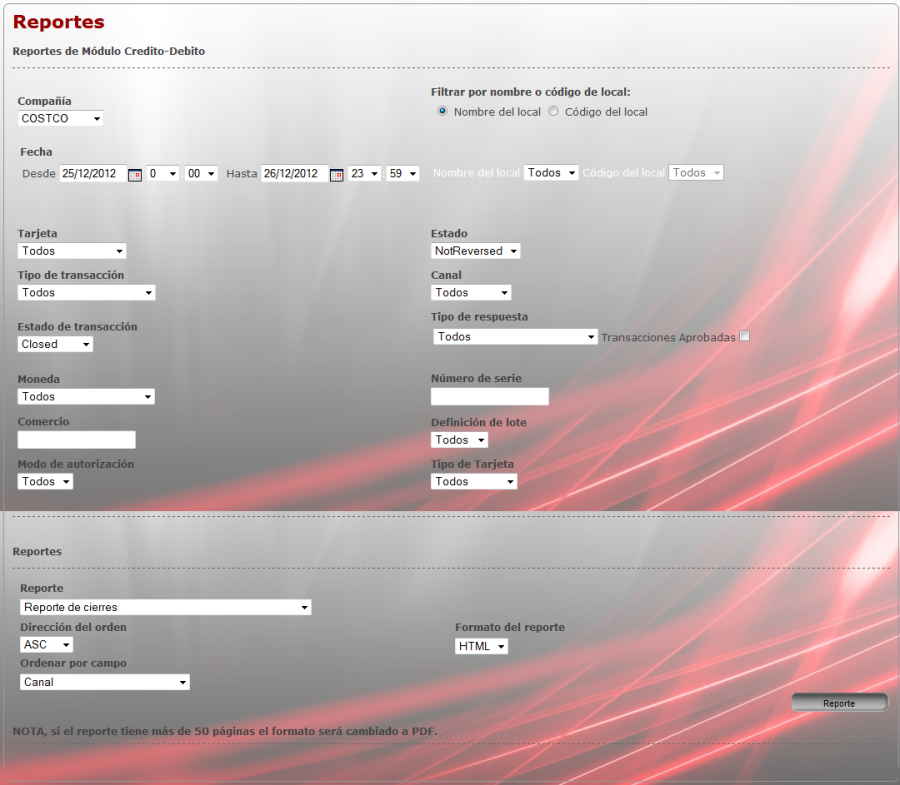
Task: Enable Transacciones Aprobadas checkbox
Action: click(x=744, y=336)
